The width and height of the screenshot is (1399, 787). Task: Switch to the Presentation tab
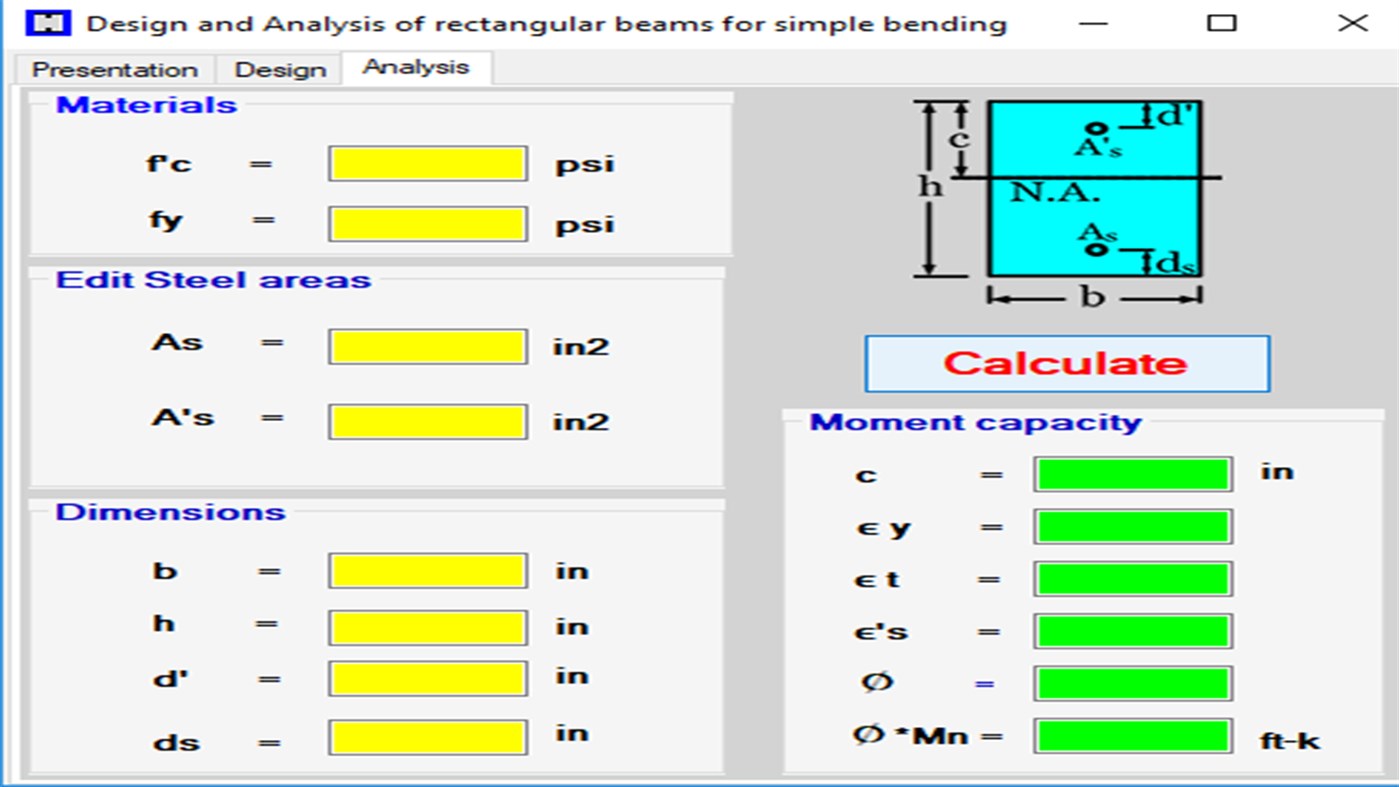[x=115, y=69]
